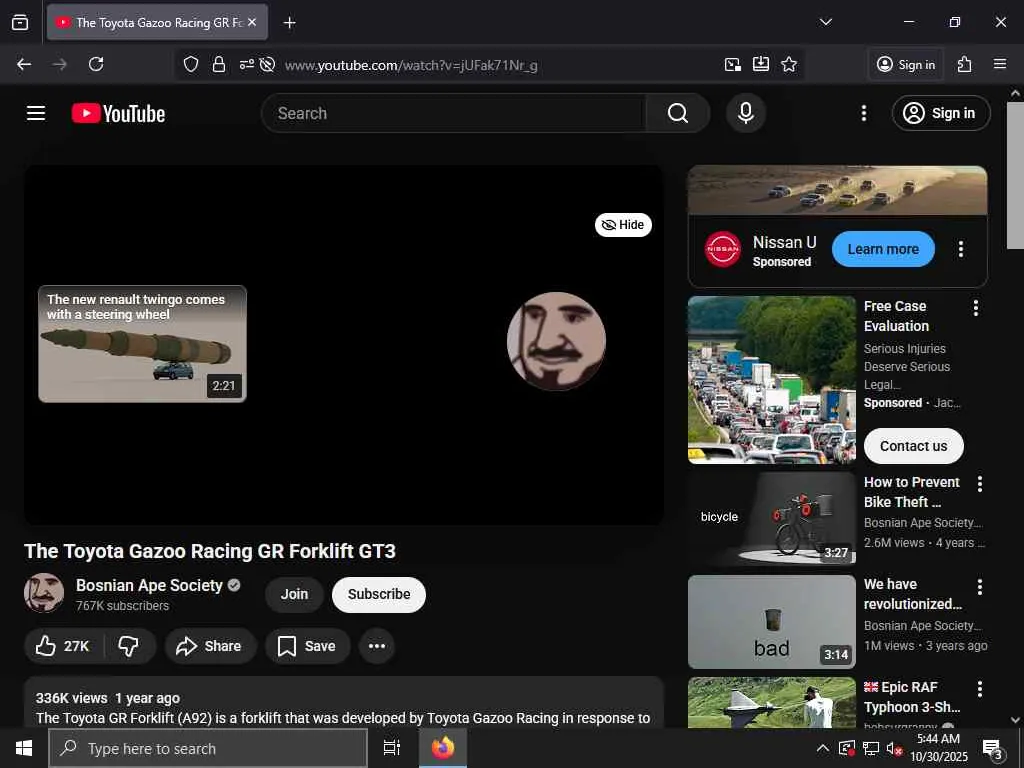Click Firefox account Sign in button
The image size is (1024, 768).
point(906,64)
